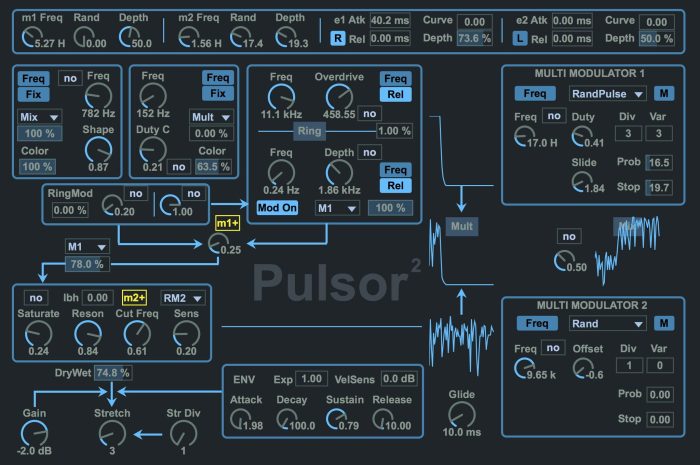Click the Overdrive knob showing 458.55
This screenshot has width=700, height=465.
tap(339, 96)
